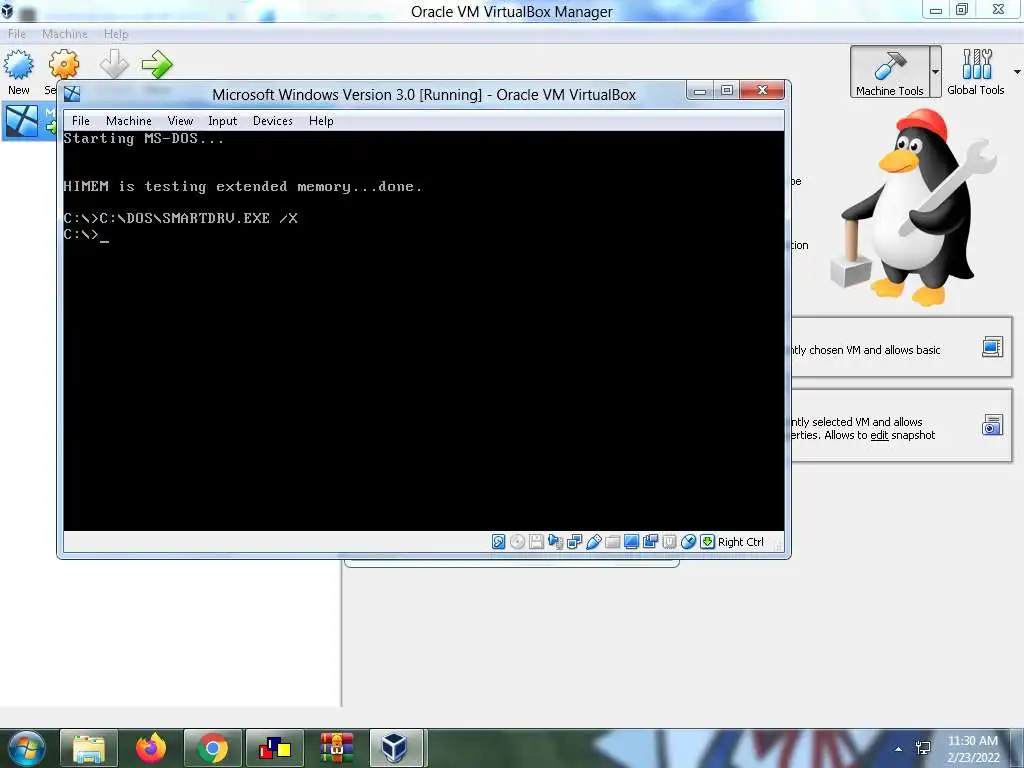Screen dimensions: 1024x768
Task: Click the orange gear Settings toolbar icon
Action: (x=63, y=65)
